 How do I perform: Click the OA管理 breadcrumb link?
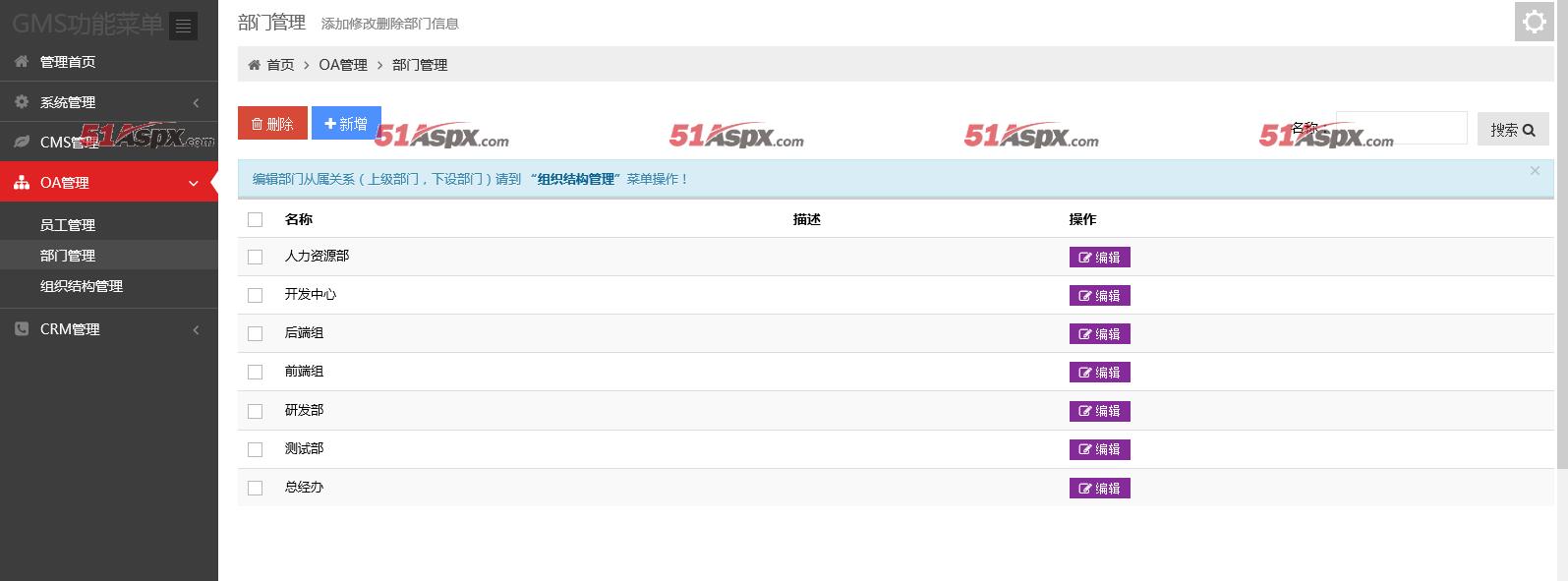click(343, 65)
